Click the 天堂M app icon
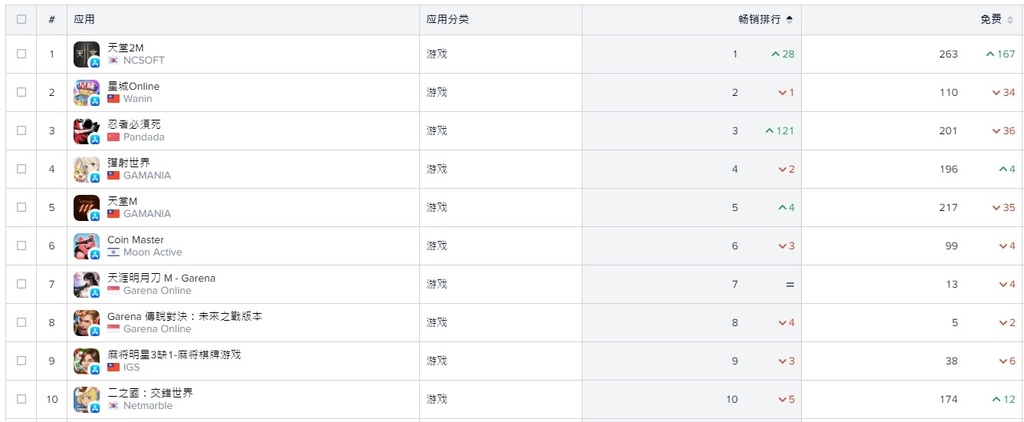 tap(86, 208)
